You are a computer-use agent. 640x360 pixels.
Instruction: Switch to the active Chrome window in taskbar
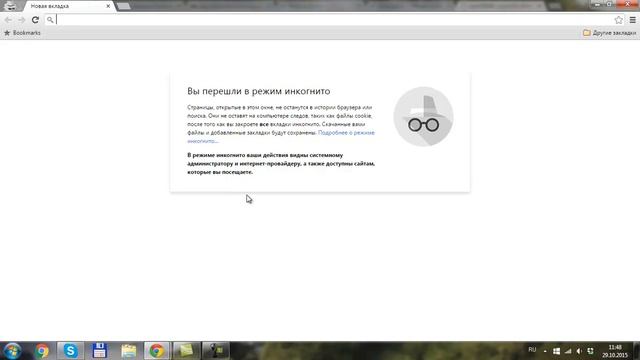[x=157, y=351]
